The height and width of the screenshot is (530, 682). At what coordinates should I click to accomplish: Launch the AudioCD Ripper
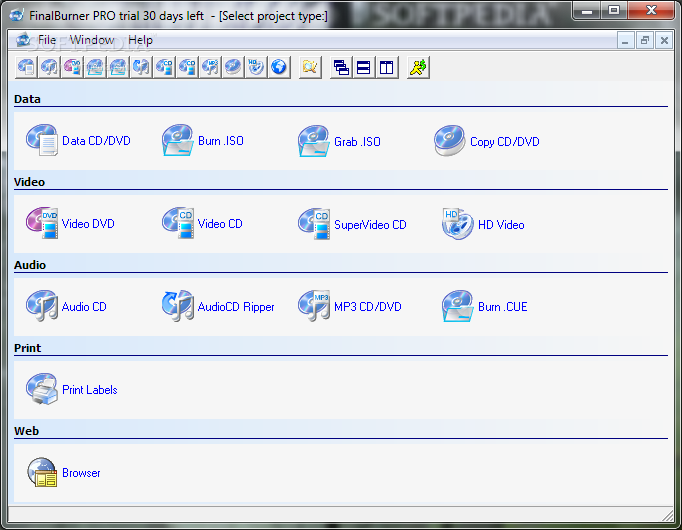click(218, 307)
